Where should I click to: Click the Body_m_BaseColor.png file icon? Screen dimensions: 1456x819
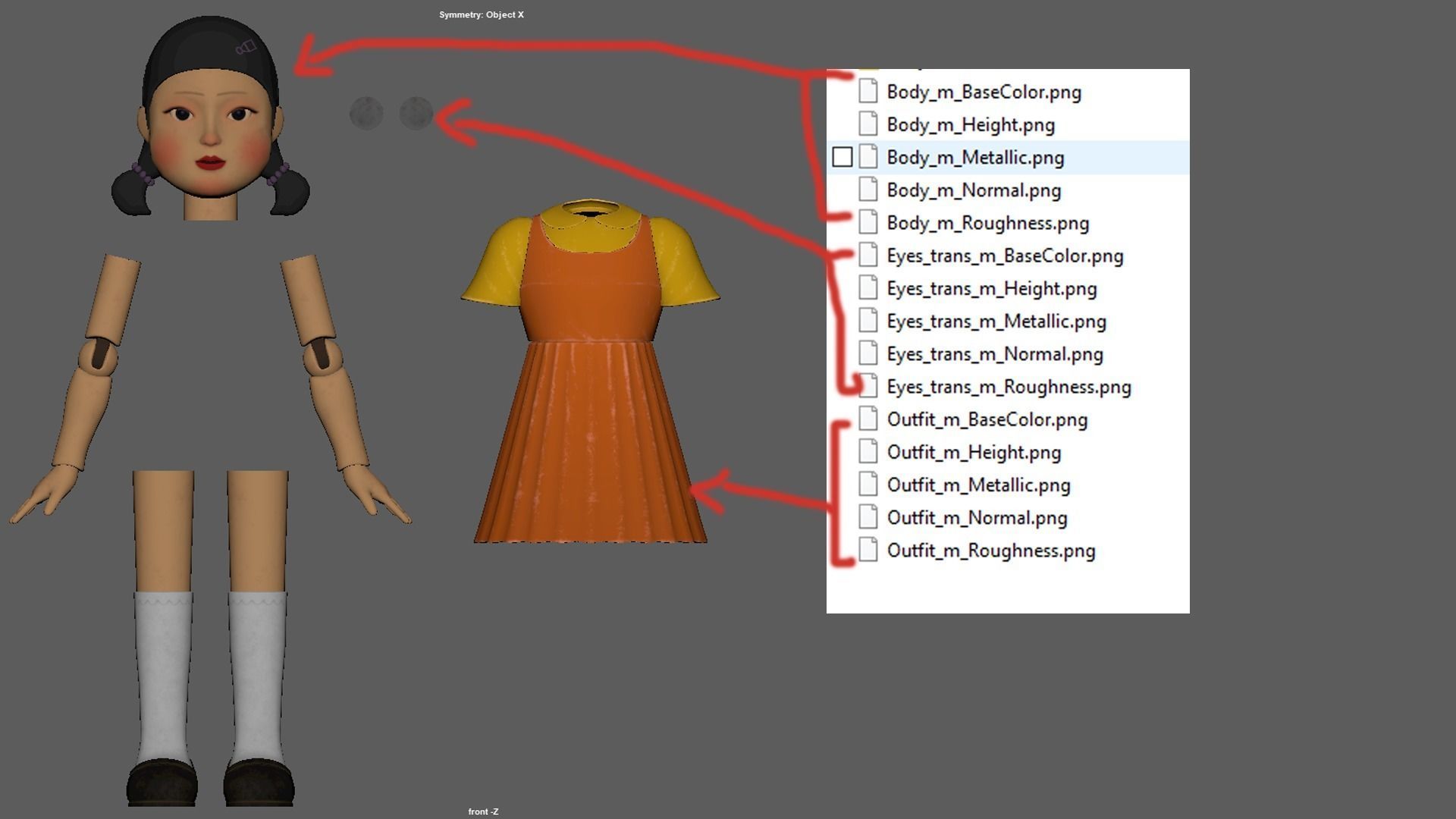[868, 92]
